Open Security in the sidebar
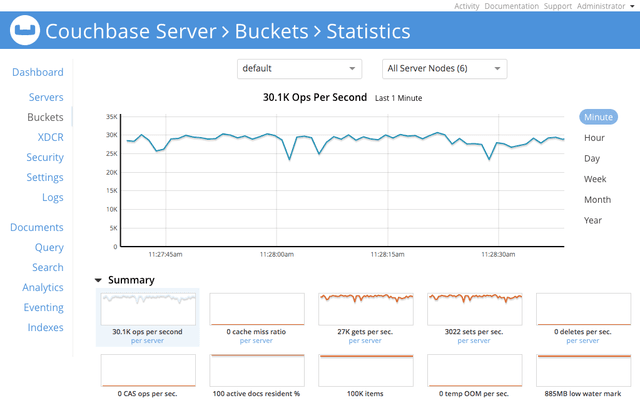 [x=45, y=158]
